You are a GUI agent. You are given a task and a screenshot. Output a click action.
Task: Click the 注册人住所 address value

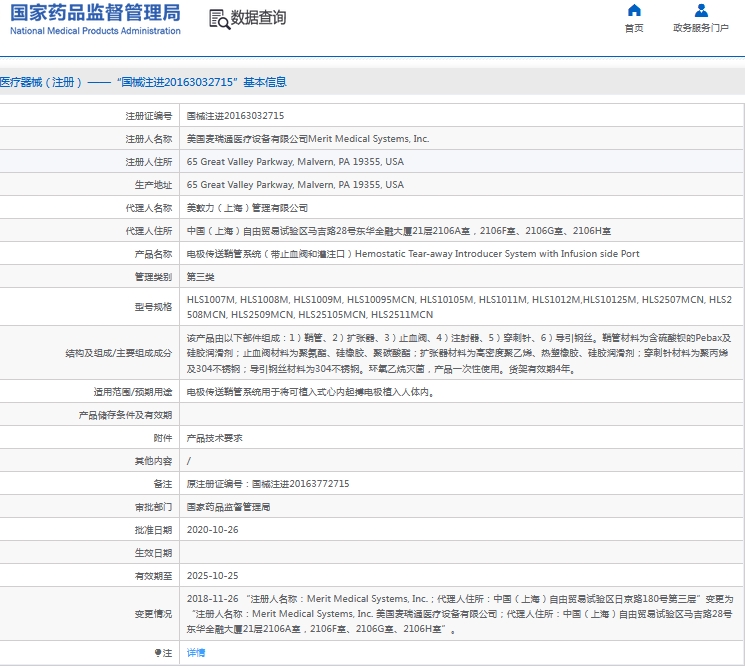(295, 162)
